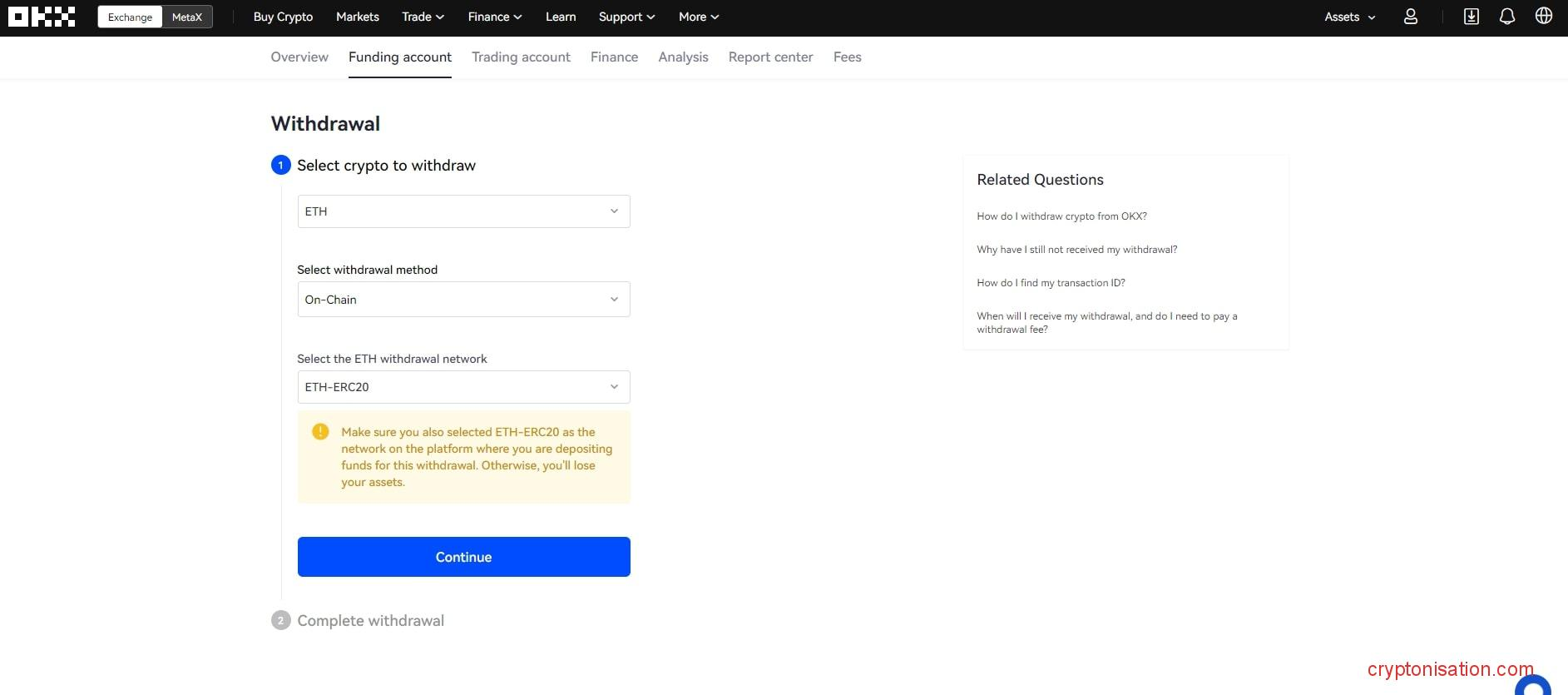This screenshot has width=1568, height=695.
Task: Open "How do I find my transaction ID?"
Action: 1051,283
